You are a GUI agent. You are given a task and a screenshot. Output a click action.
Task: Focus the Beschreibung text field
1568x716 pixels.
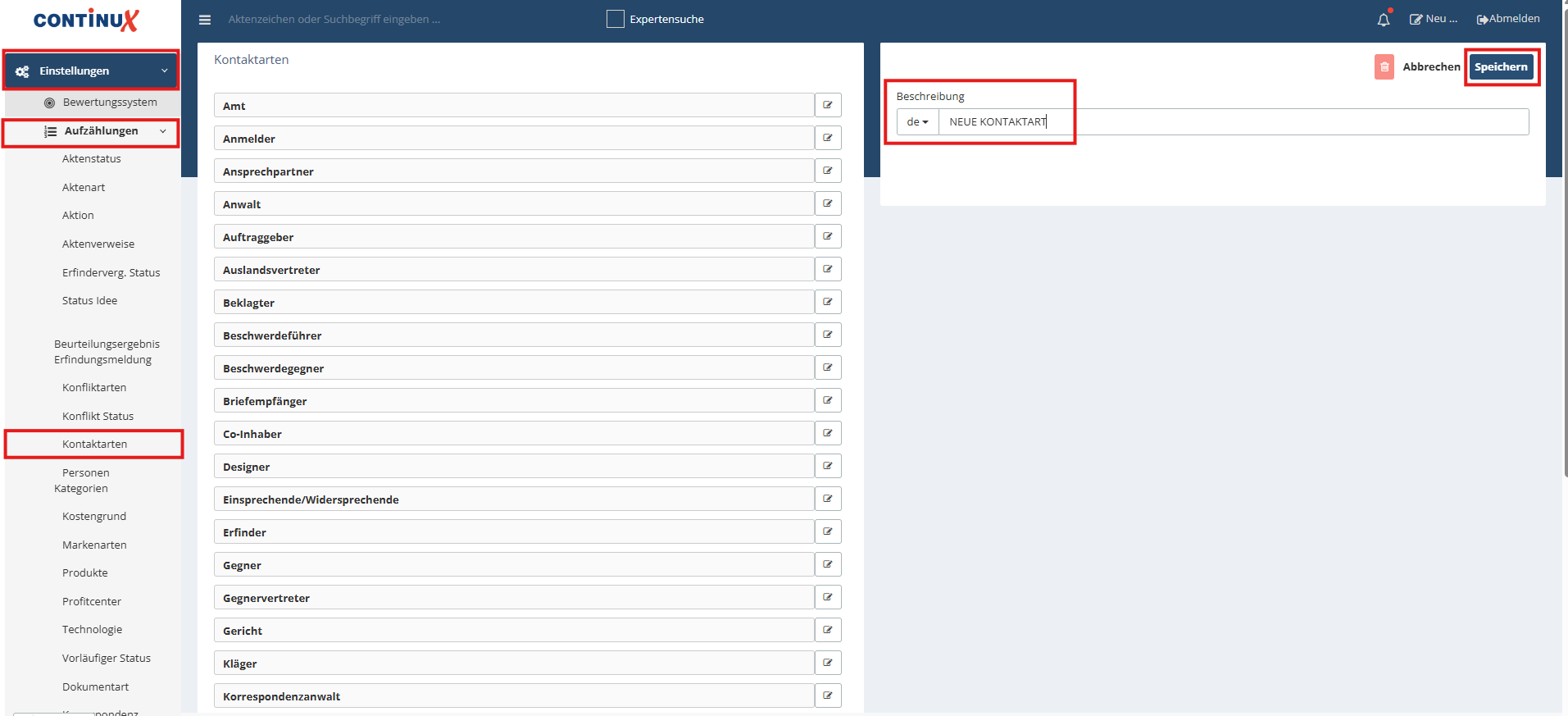[x=1234, y=122]
